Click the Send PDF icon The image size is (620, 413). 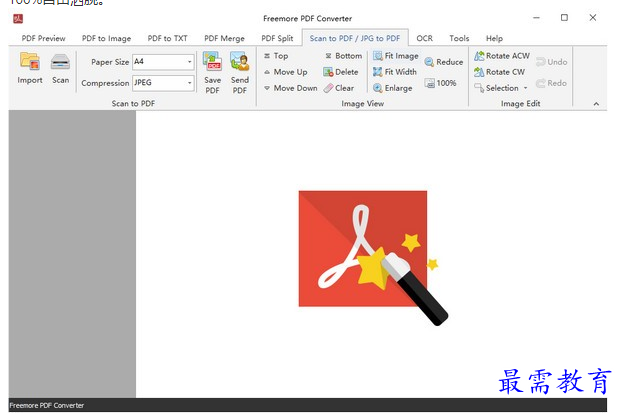click(240, 61)
